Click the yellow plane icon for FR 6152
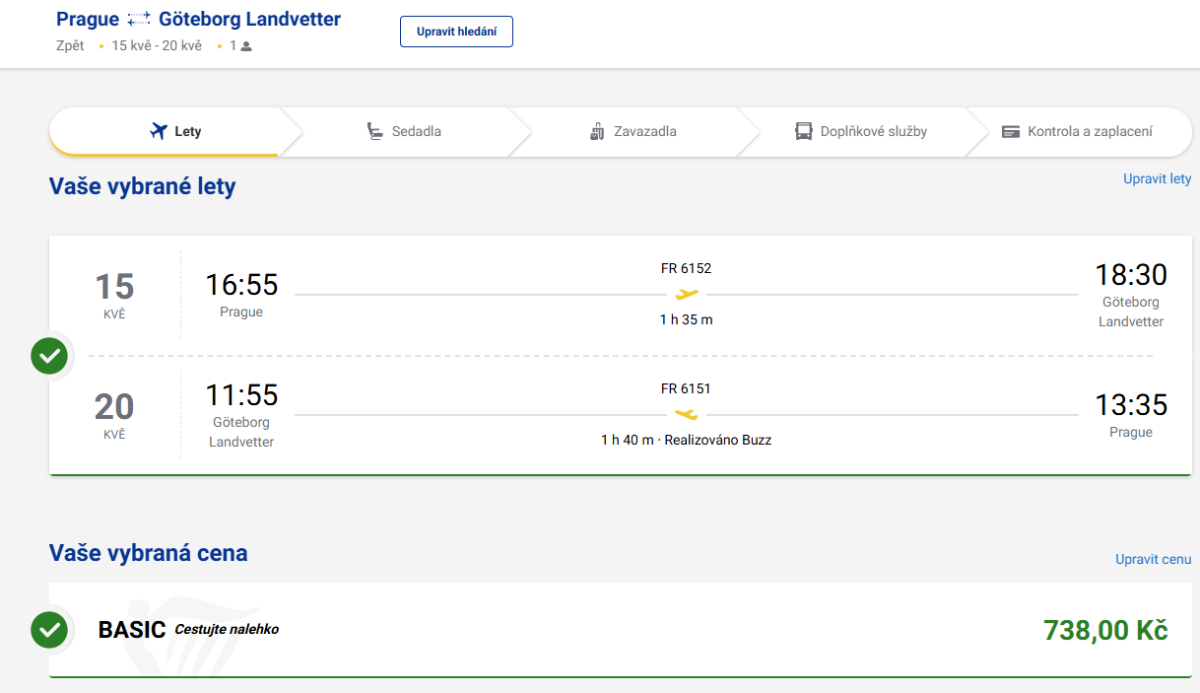The width and height of the screenshot is (1200, 693). click(686, 294)
